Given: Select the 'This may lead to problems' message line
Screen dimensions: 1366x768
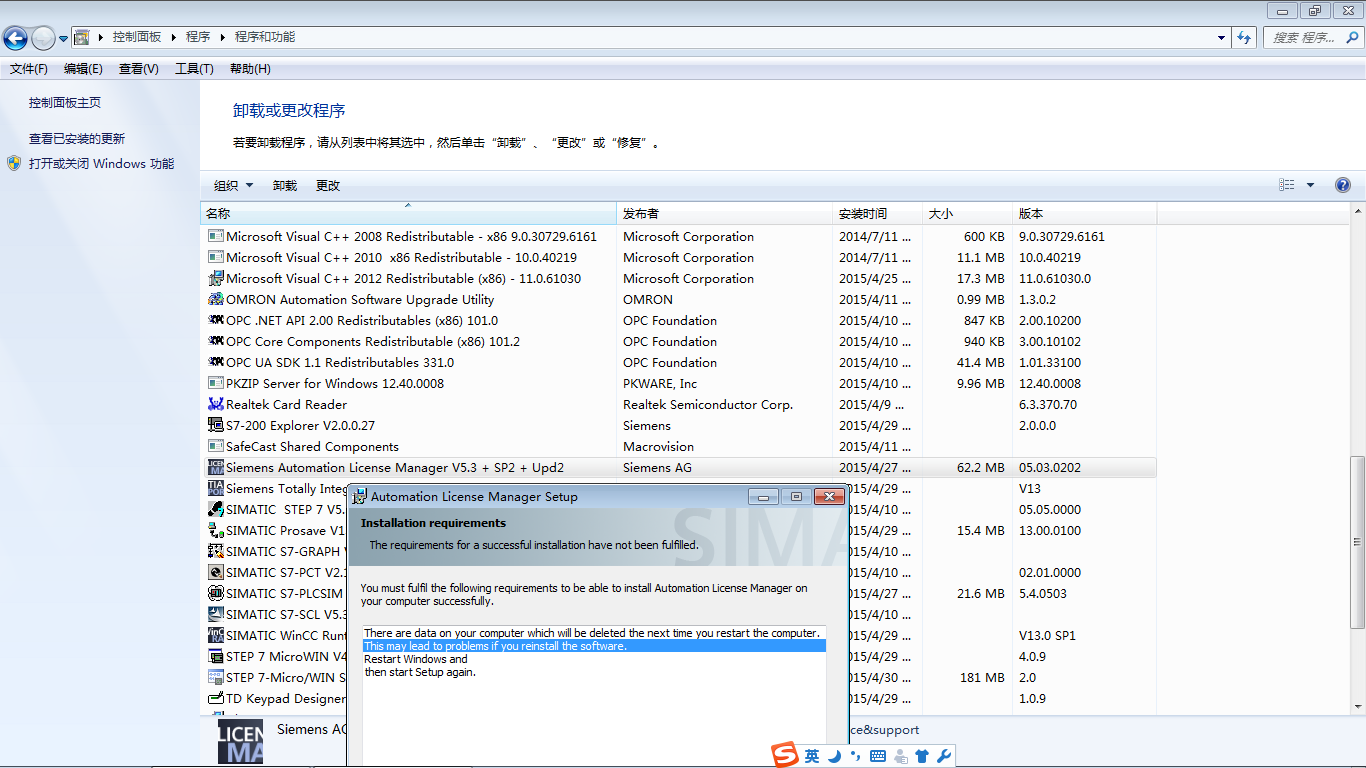Looking at the screenshot, I should 595,646.
